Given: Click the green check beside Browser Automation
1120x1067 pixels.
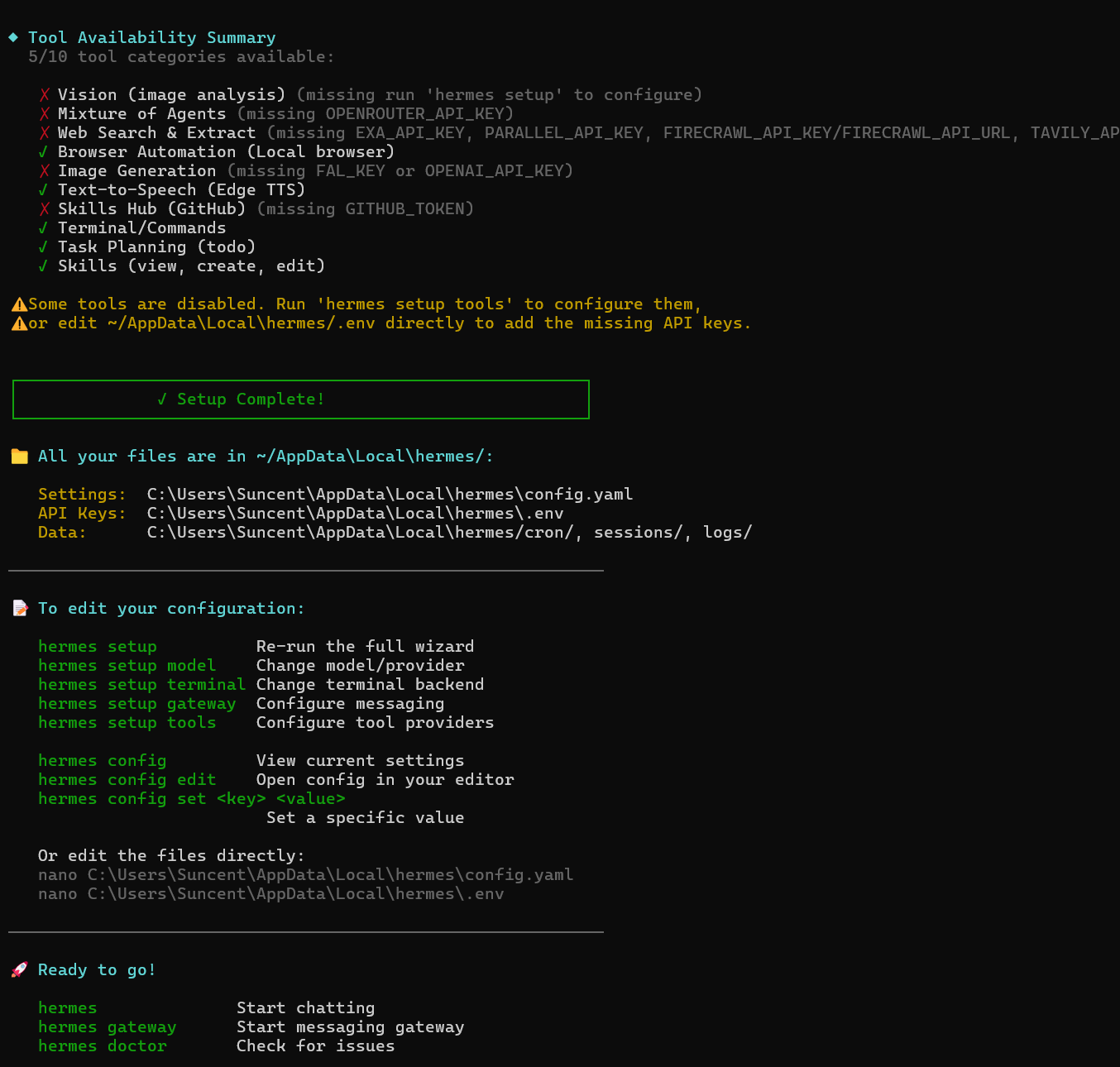Looking at the screenshot, I should click(43, 152).
